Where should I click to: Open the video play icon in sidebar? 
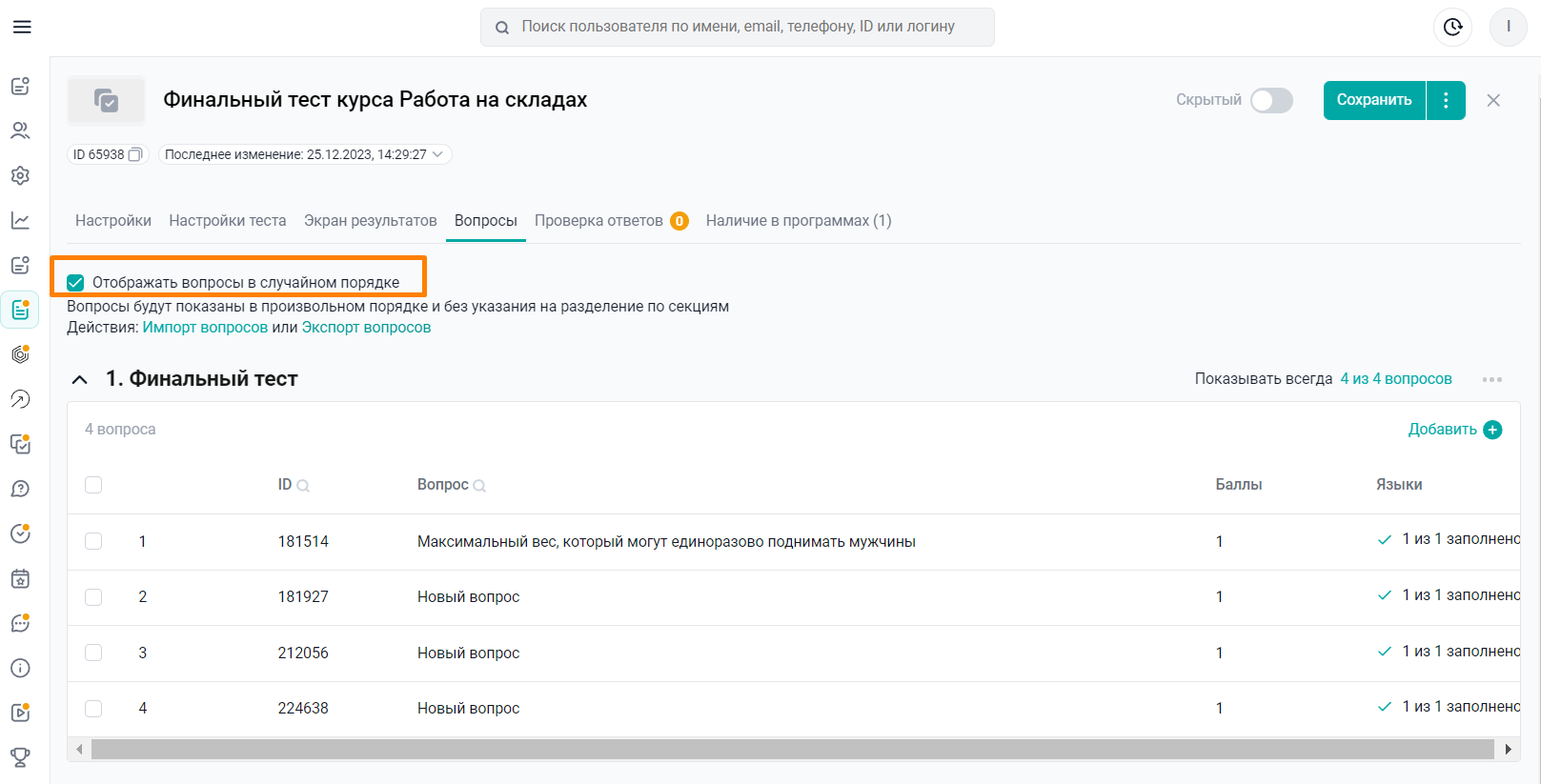(20, 713)
